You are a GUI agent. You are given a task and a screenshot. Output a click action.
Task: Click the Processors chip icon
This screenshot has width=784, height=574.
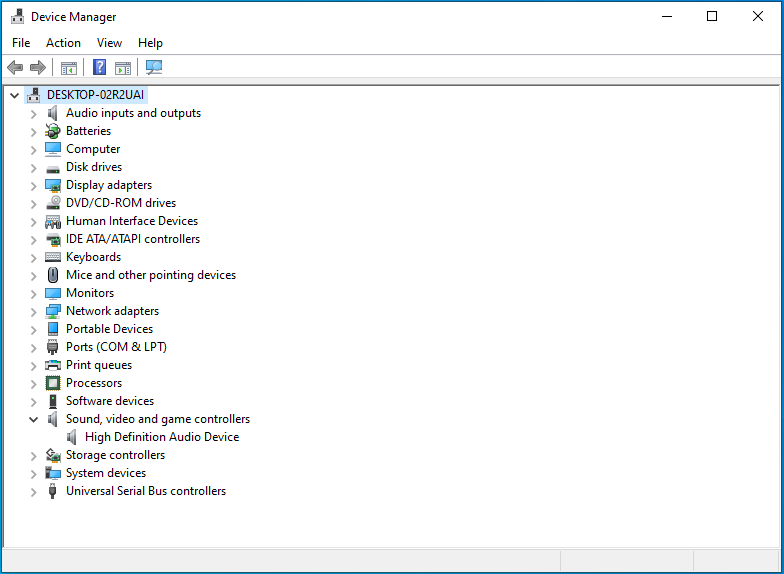pyautogui.click(x=53, y=383)
